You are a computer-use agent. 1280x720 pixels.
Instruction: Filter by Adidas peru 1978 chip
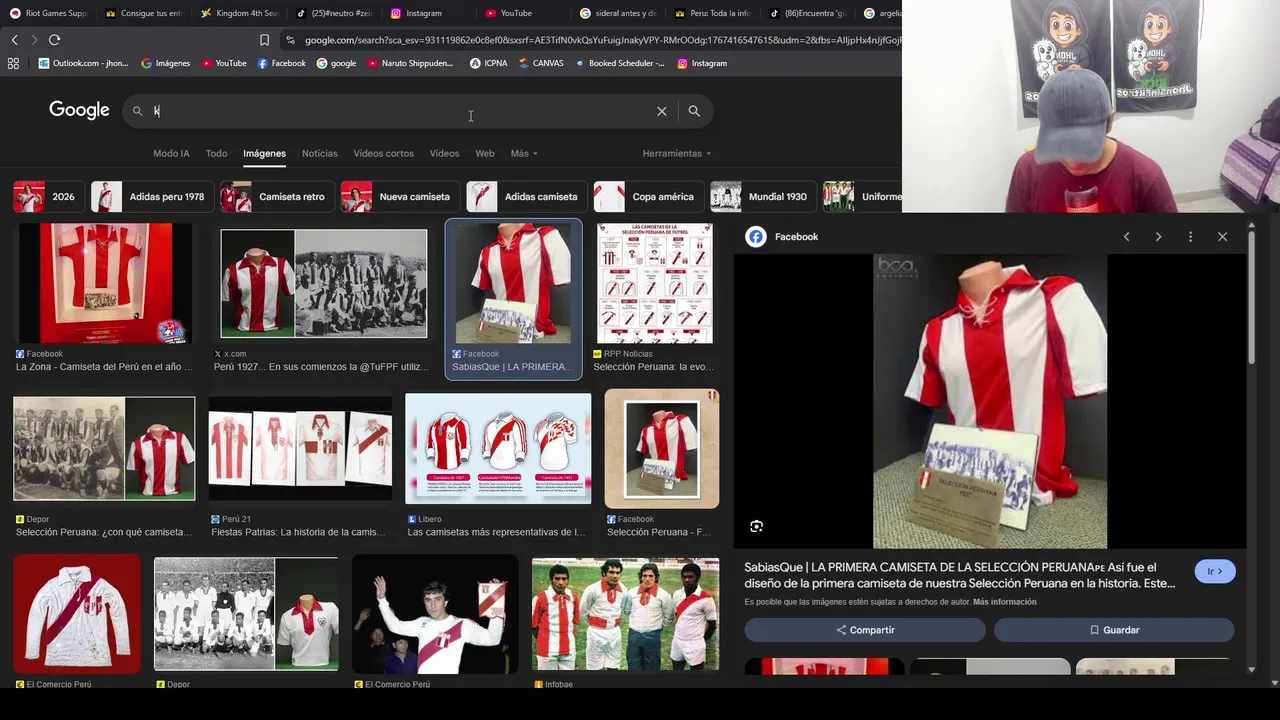click(x=151, y=197)
